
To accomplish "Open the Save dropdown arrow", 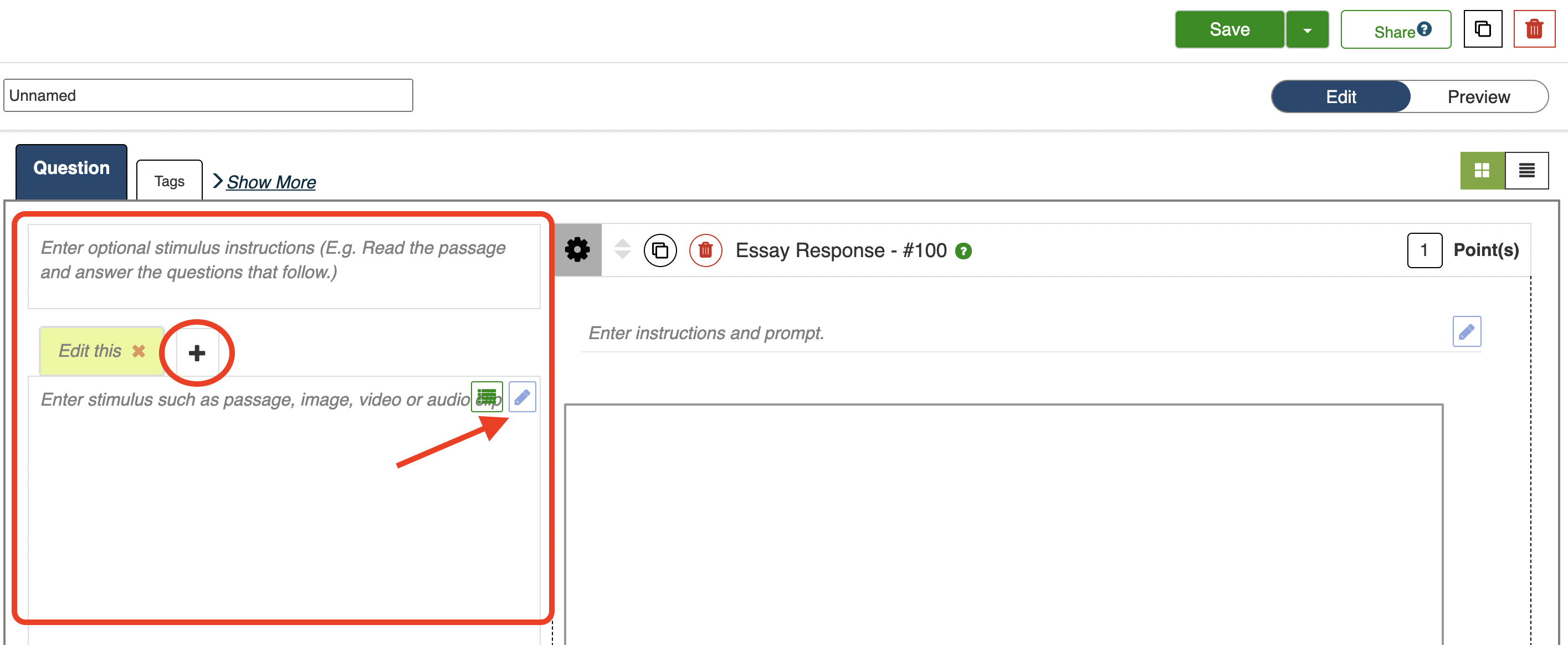I will coord(1307,30).
